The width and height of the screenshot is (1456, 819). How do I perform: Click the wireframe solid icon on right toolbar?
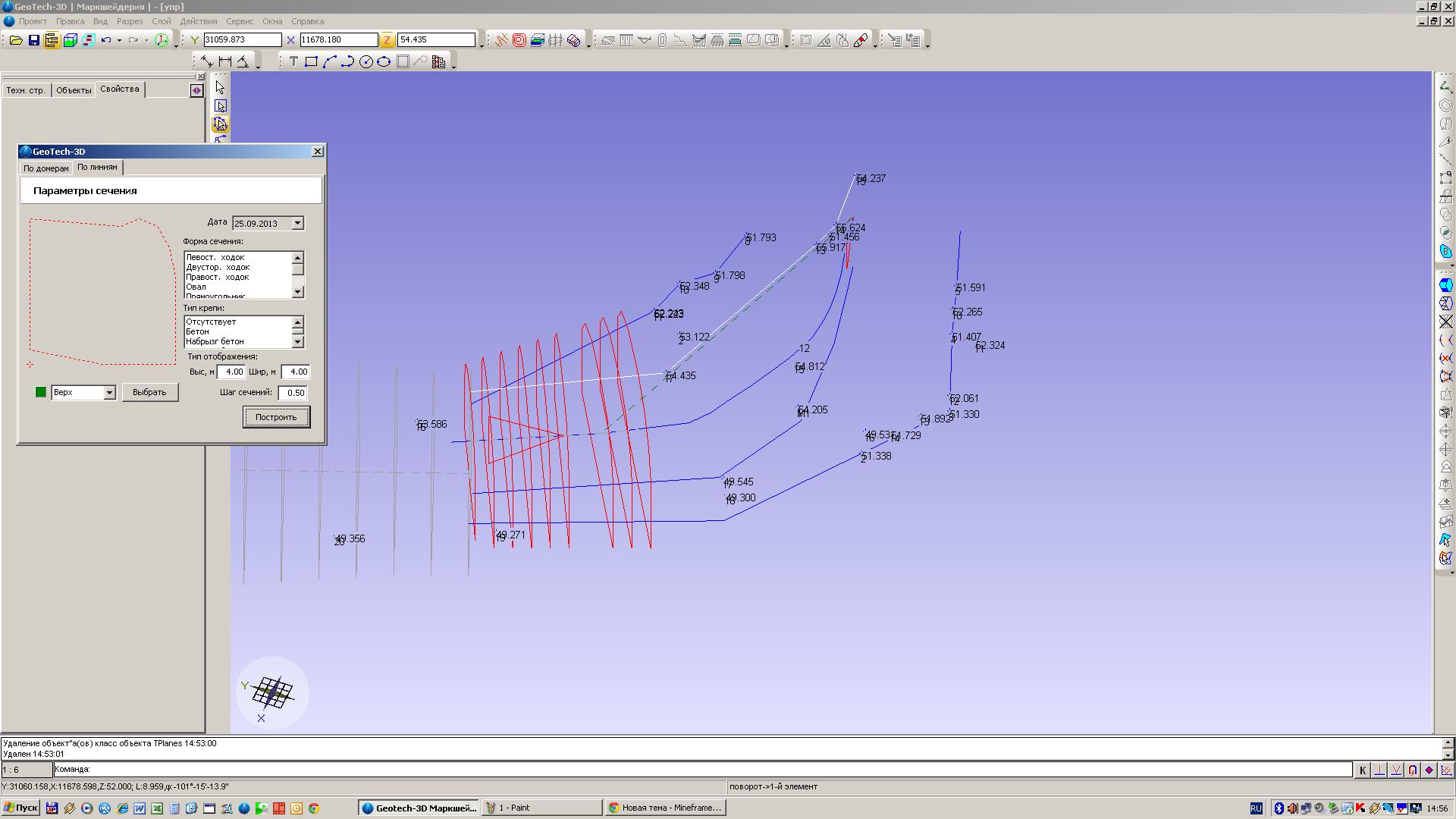(1445, 303)
